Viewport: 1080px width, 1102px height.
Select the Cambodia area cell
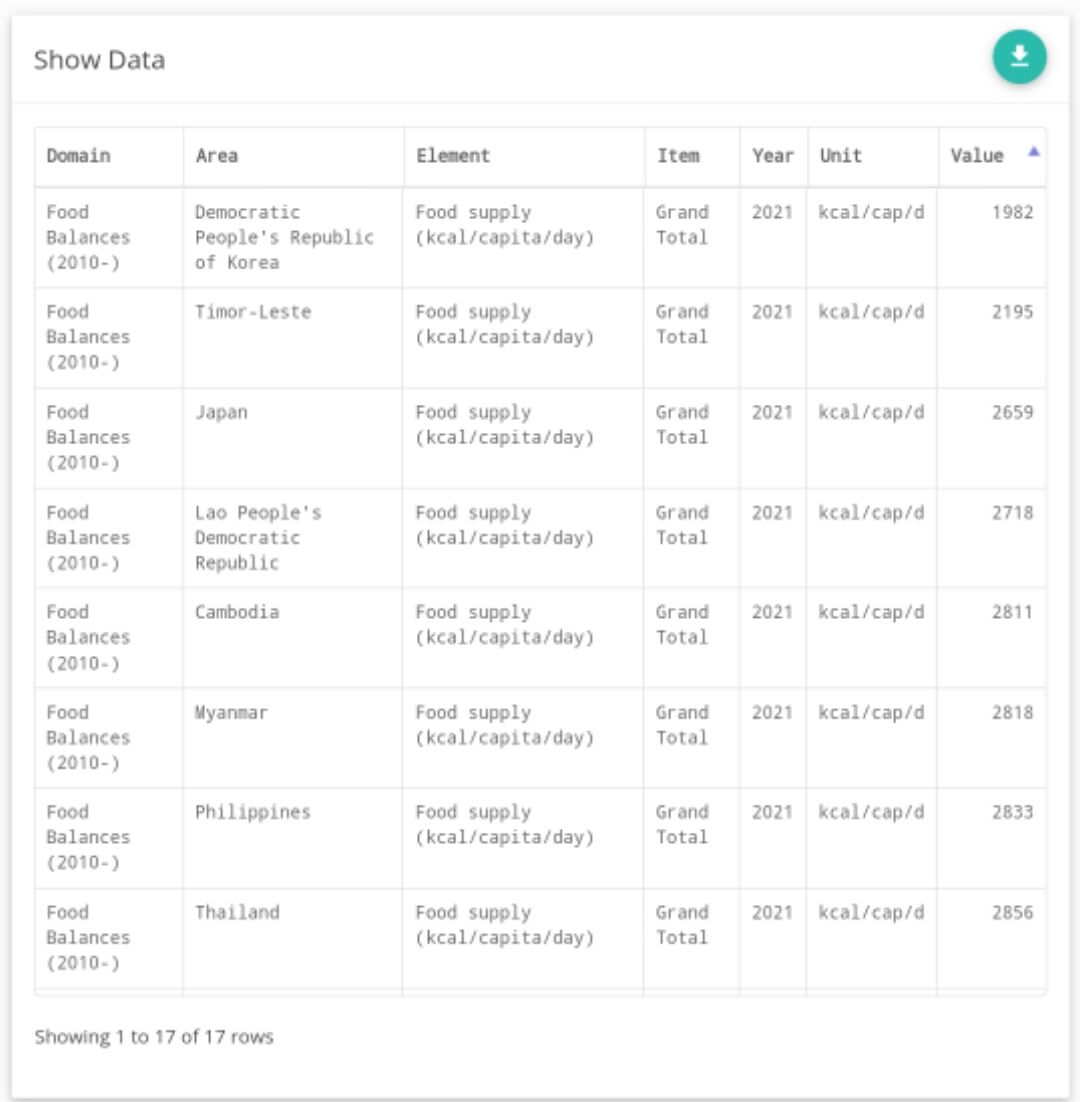click(237, 612)
